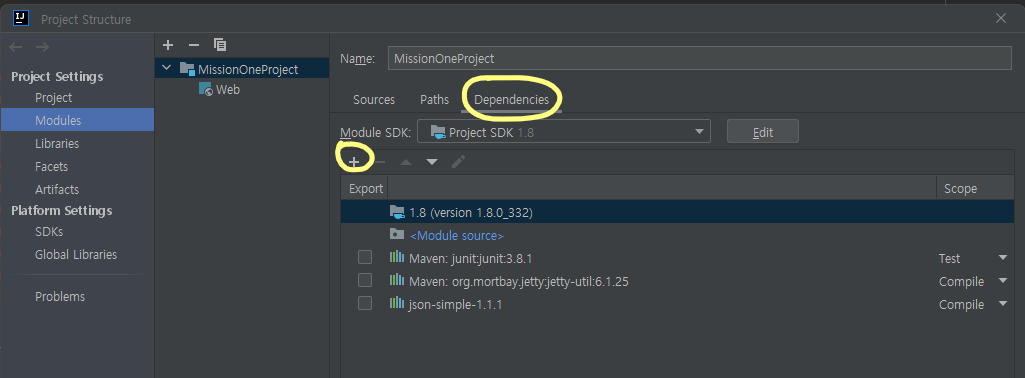Select the MissionOneProject module tree item

point(242,69)
